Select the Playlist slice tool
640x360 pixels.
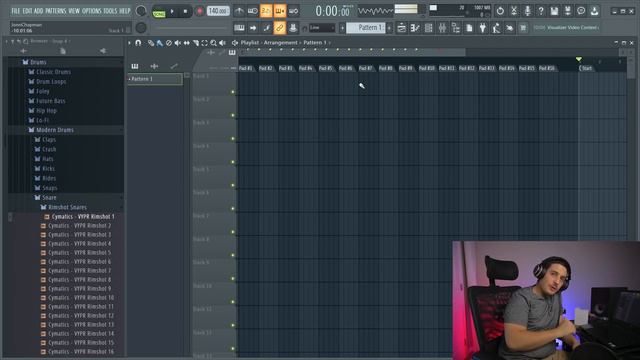[196, 42]
